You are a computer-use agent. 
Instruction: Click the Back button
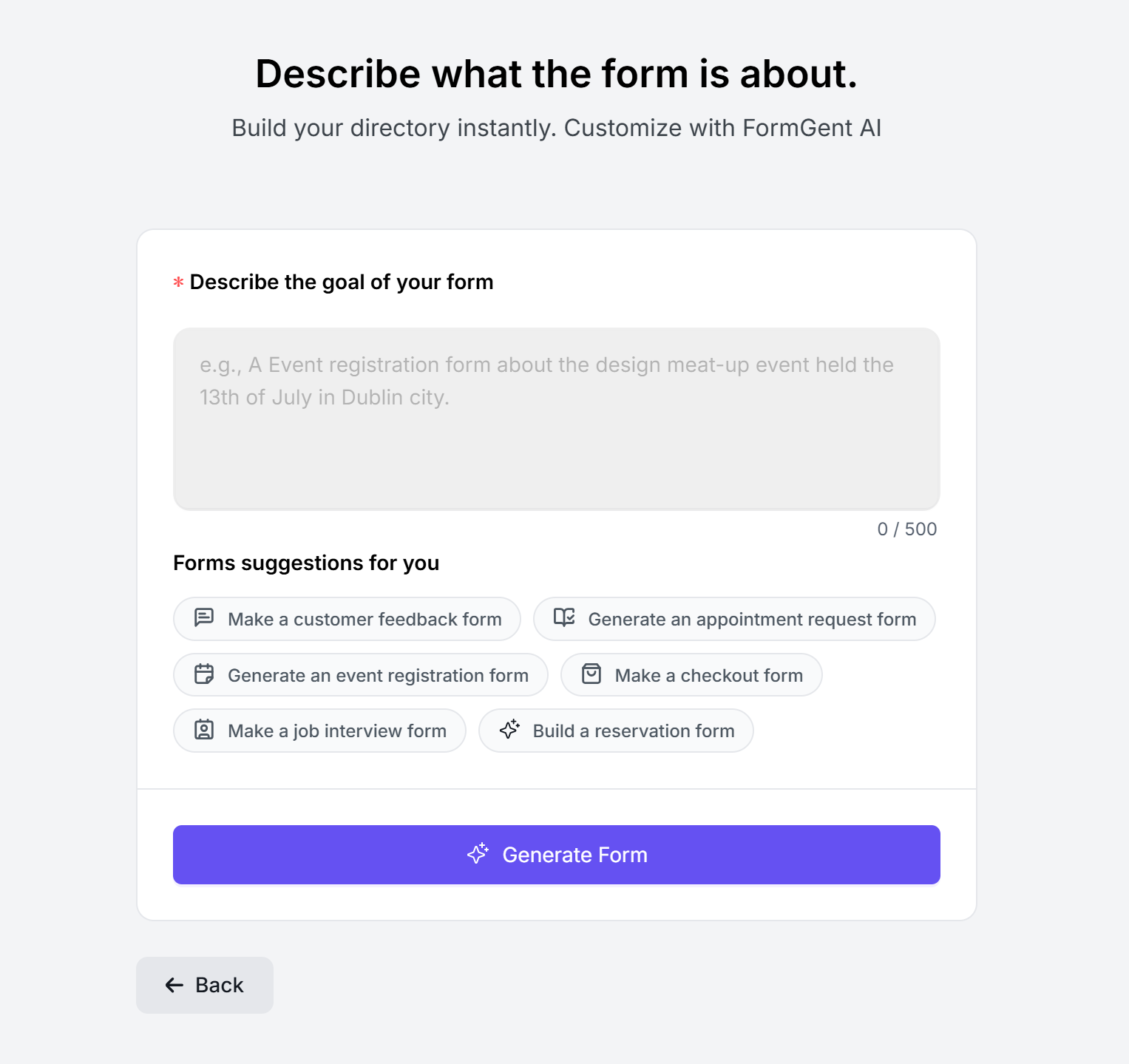coord(205,985)
